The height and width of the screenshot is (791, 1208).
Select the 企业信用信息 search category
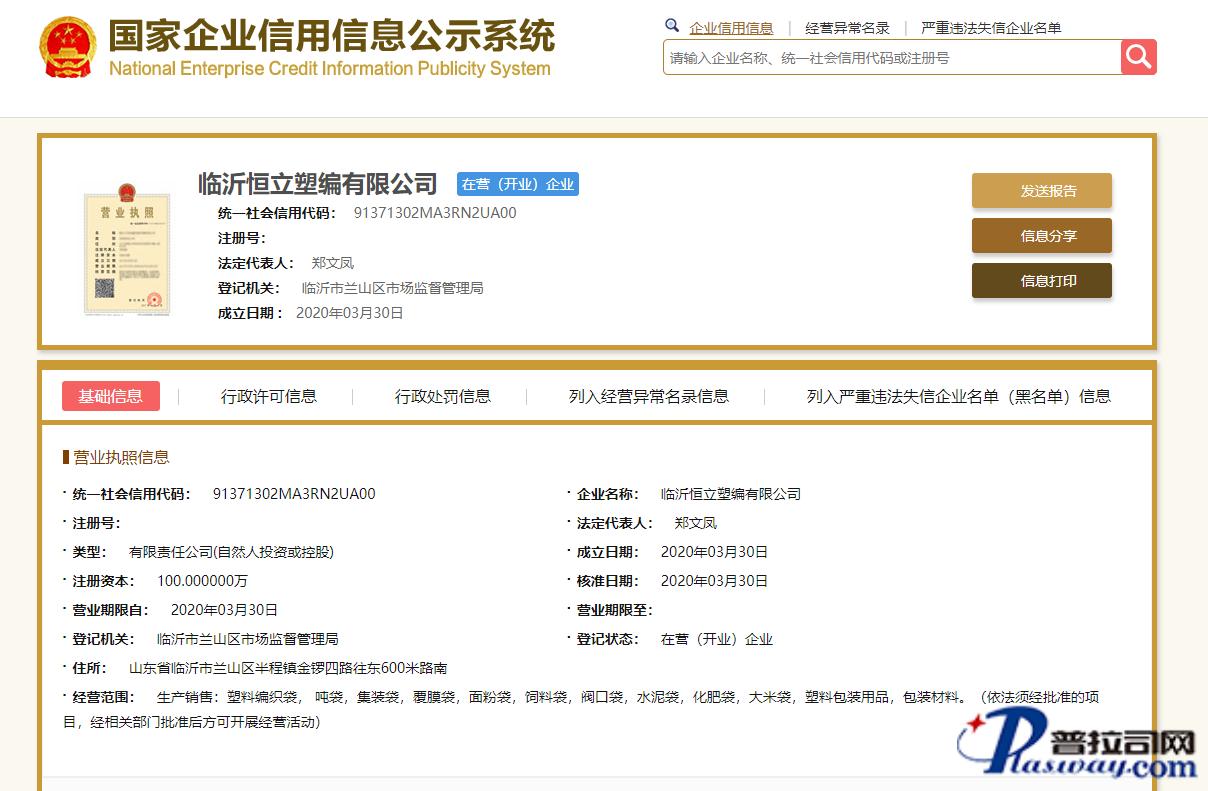coord(731,28)
